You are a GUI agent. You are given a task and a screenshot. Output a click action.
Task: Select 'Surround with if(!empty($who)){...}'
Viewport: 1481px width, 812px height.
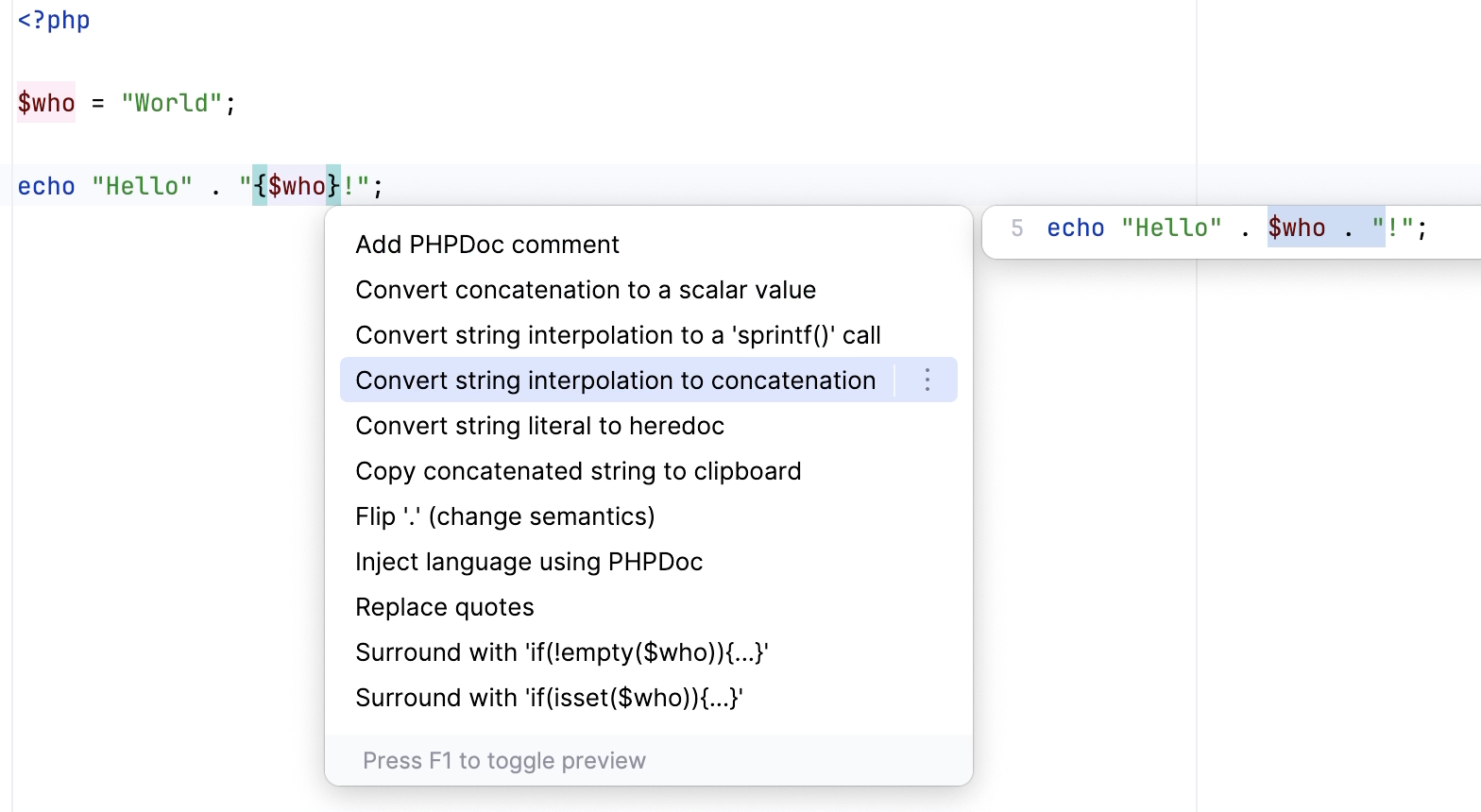pos(562,651)
